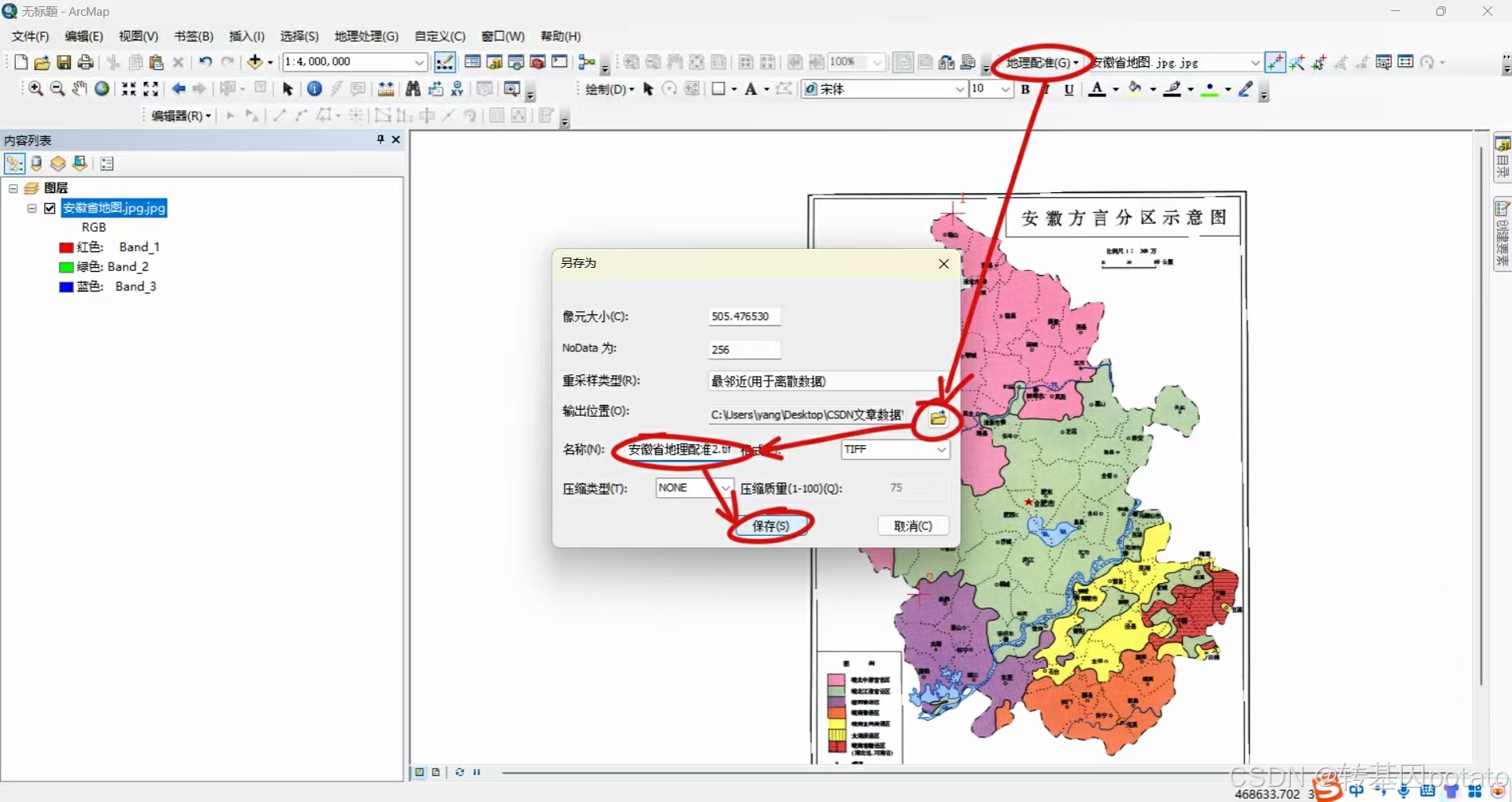This screenshot has width=1512, height=802.
Task: Open the 地理处理(G) menu
Action: [366, 36]
